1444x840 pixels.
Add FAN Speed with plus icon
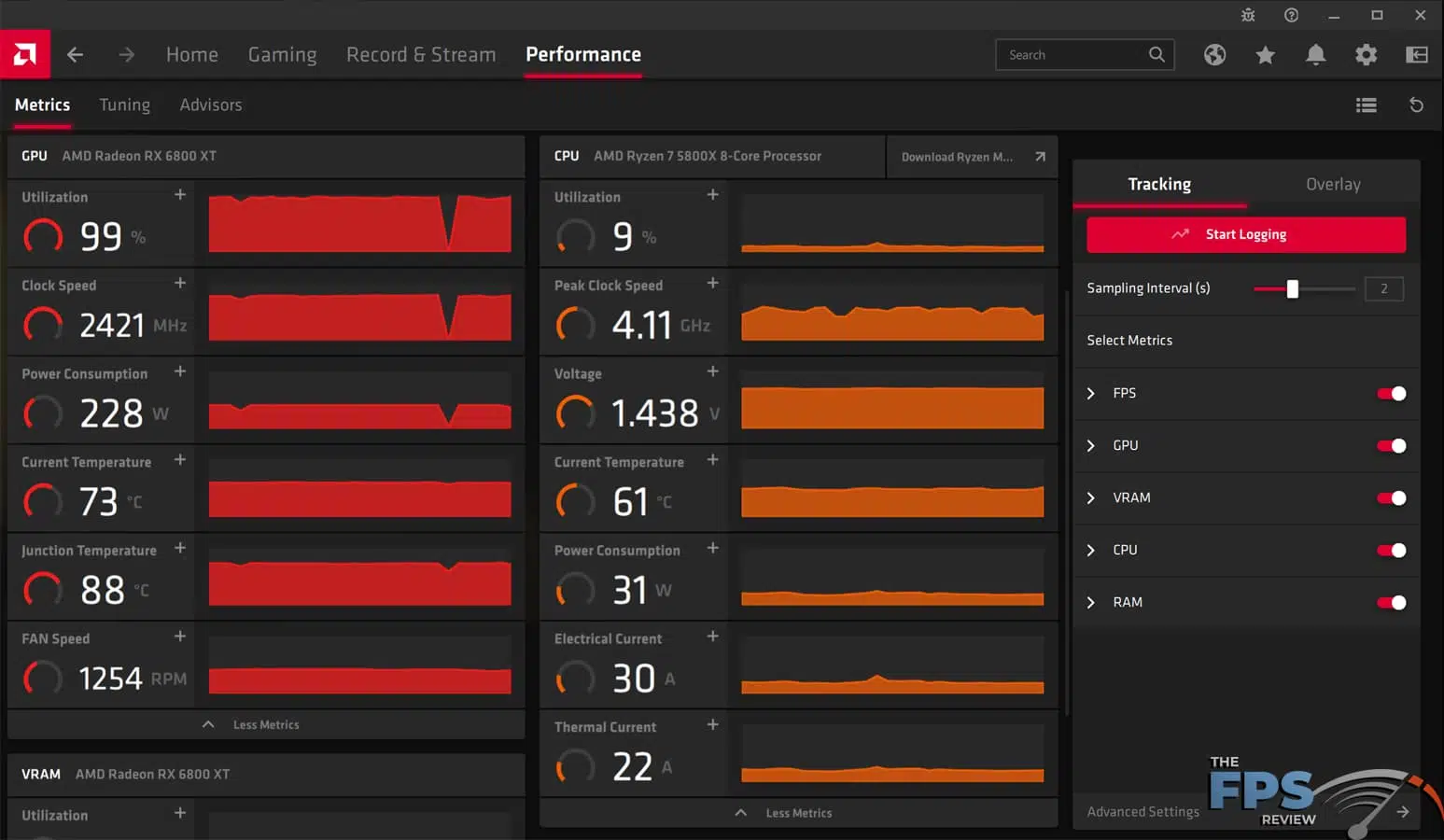point(180,637)
